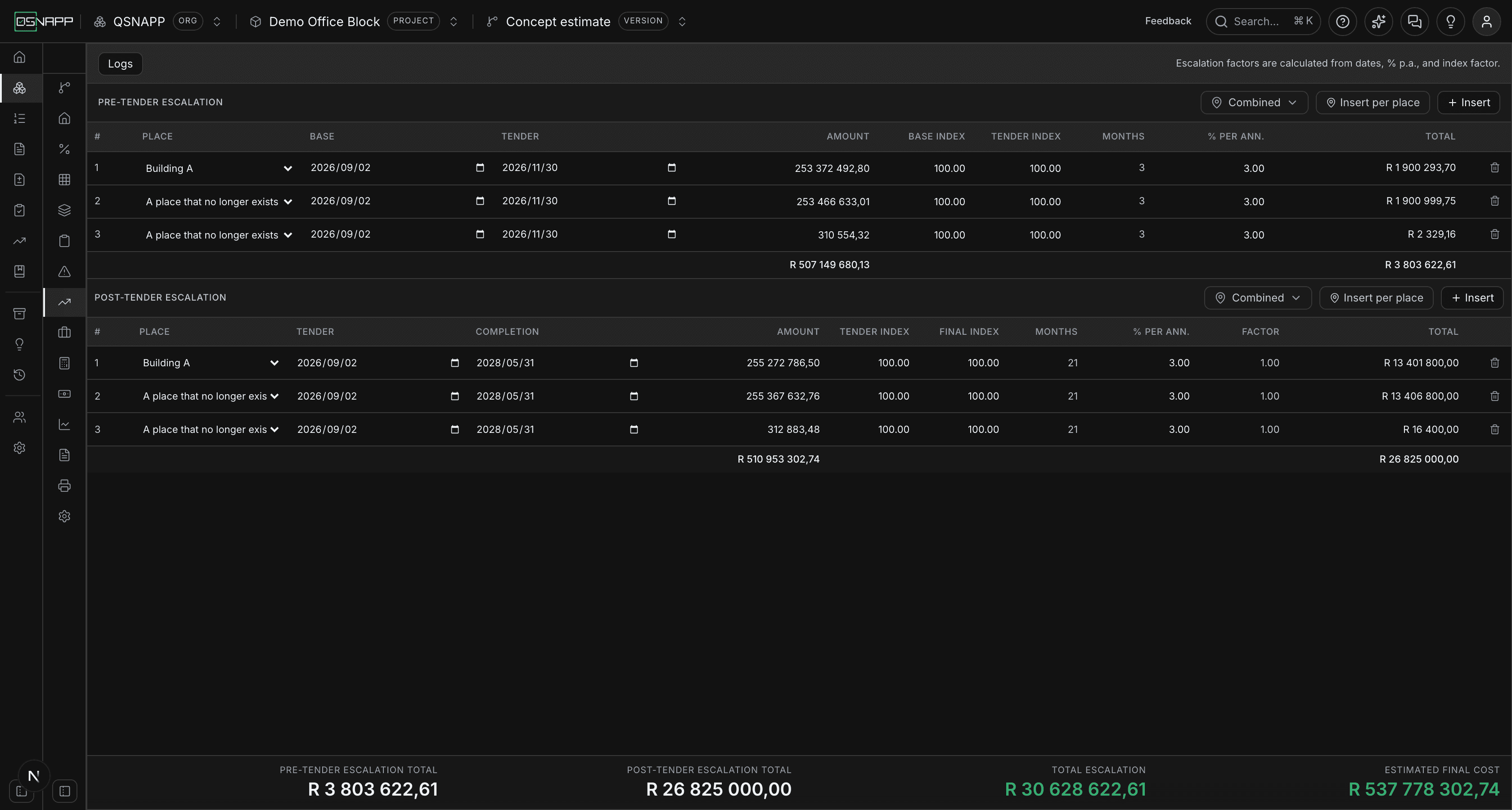Focus the Search field in header
The width and height of the screenshot is (1512, 810).
1263,22
